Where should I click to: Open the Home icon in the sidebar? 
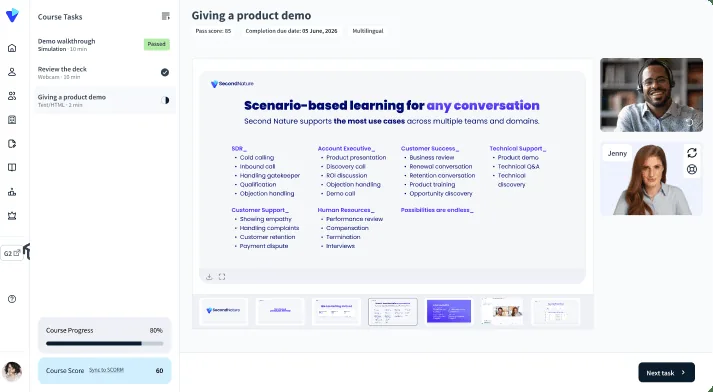point(12,48)
